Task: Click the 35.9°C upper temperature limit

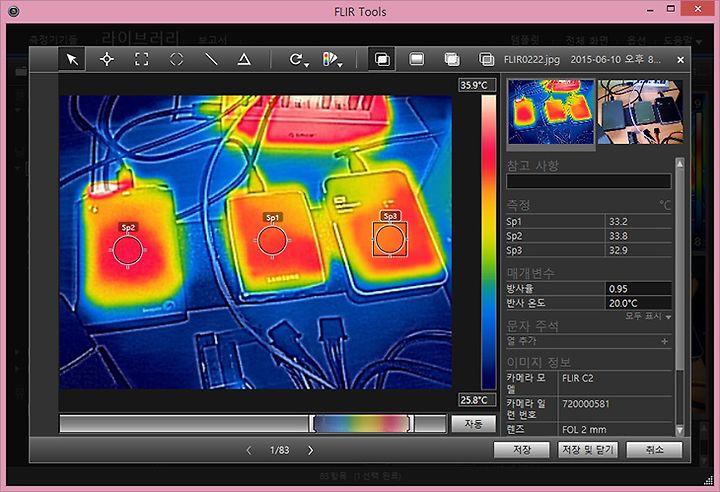Action: [477, 85]
